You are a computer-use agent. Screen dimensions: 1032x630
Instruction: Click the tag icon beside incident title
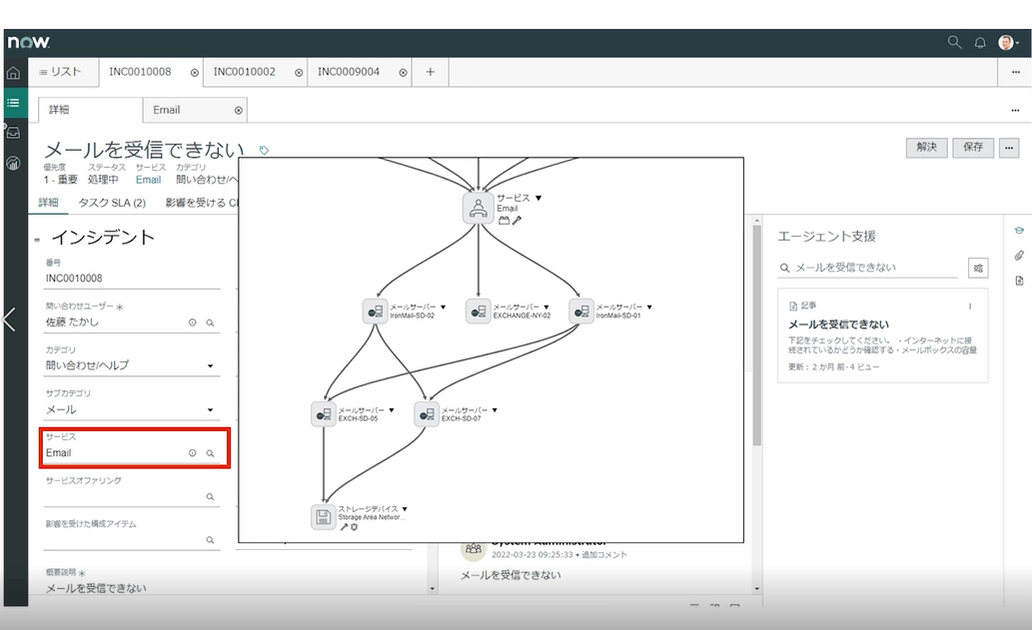[264, 151]
